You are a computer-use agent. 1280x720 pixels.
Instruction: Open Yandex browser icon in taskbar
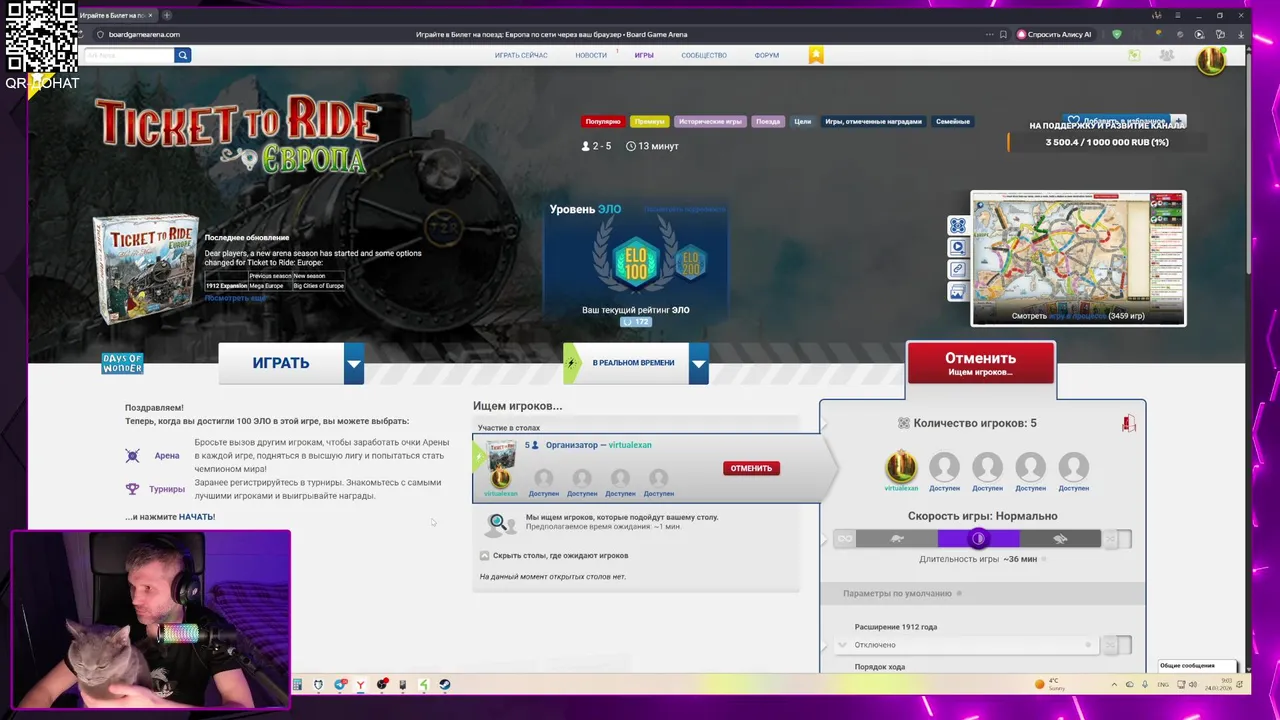coord(360,685)
